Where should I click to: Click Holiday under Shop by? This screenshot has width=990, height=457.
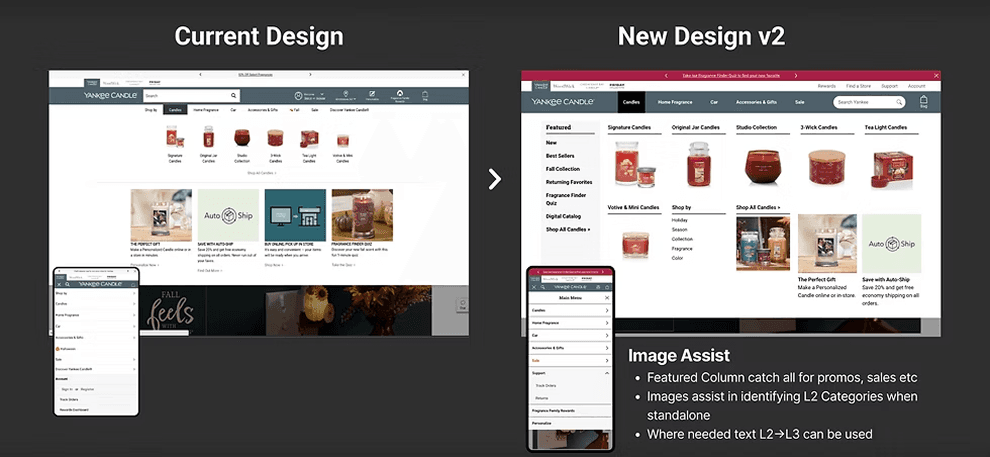point(680,220)
